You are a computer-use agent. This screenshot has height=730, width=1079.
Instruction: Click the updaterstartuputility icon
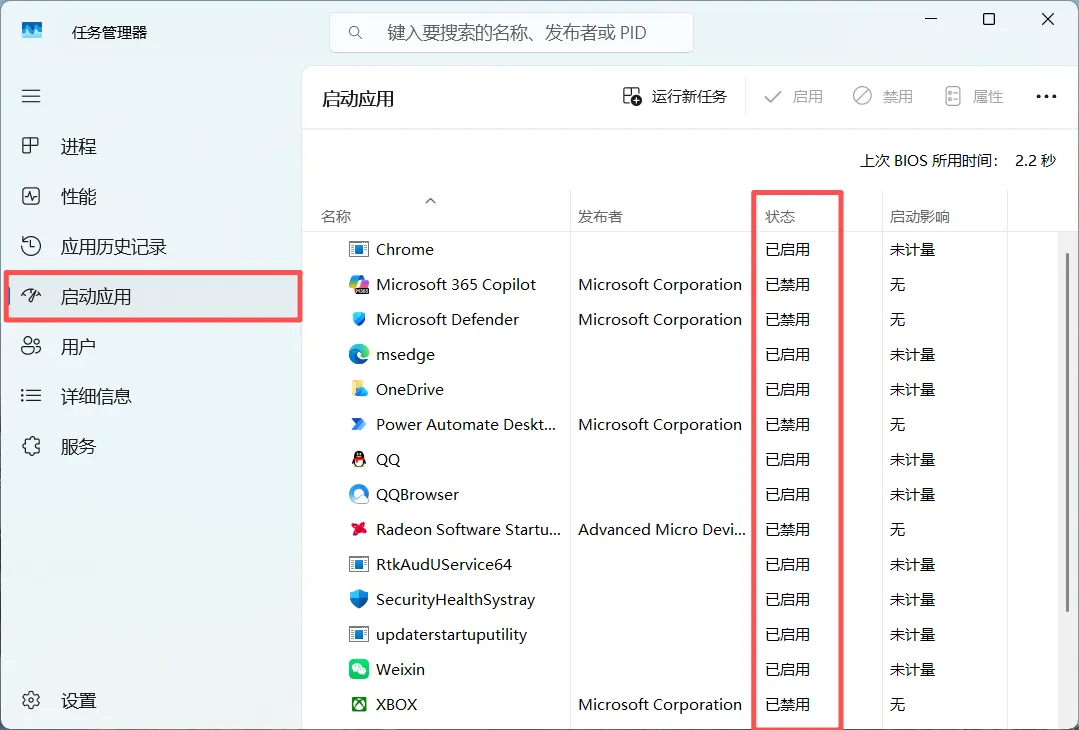click(x=359, y=634)
